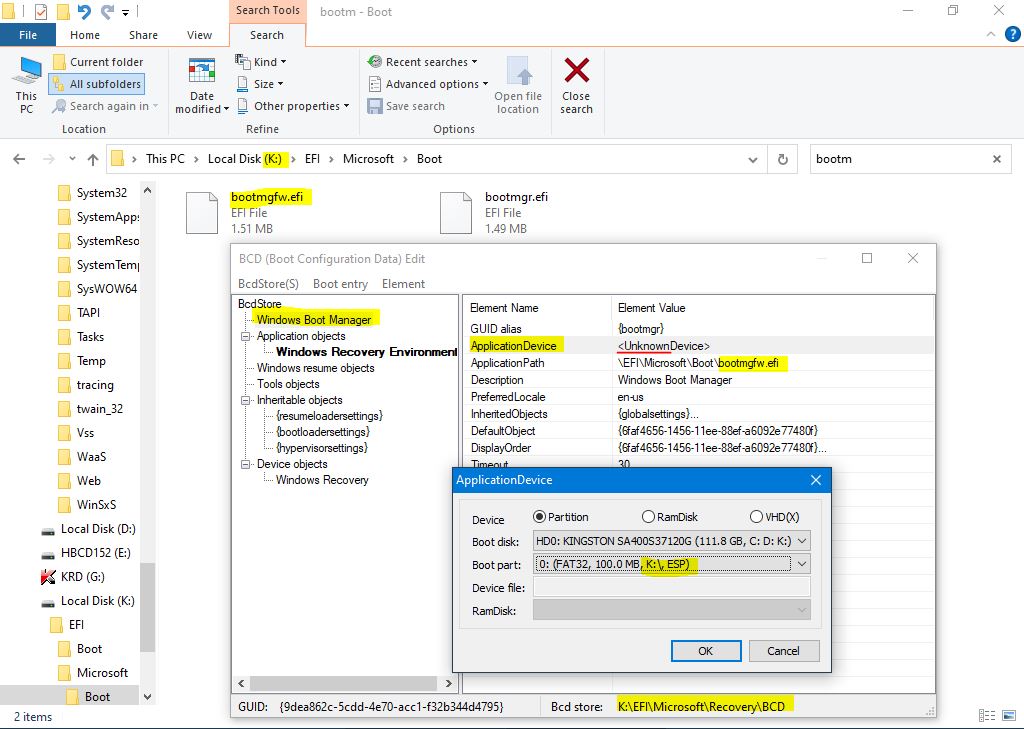Select the Partition radio button

click(x=540, y=517)
